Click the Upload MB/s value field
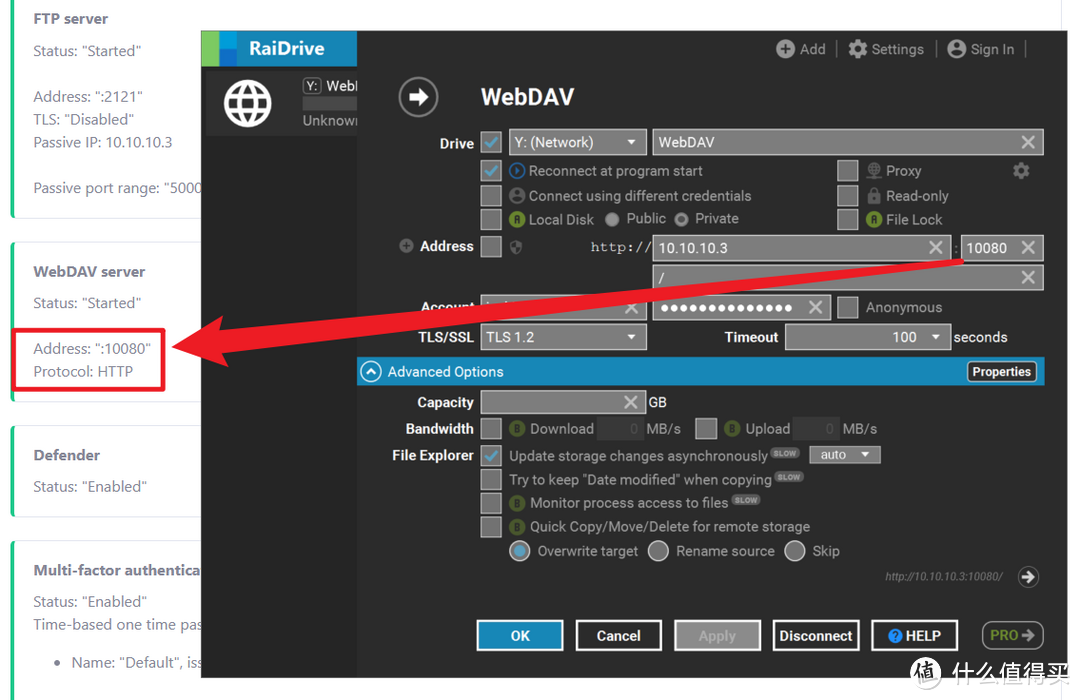The width and height of the screenshot is (1080, 700). [816, 429]
